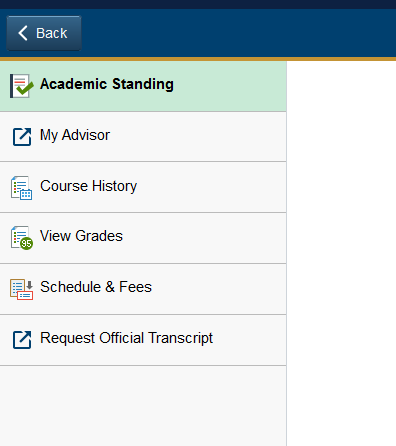Click the Schedule & Fees icon

tap(21, 289)
